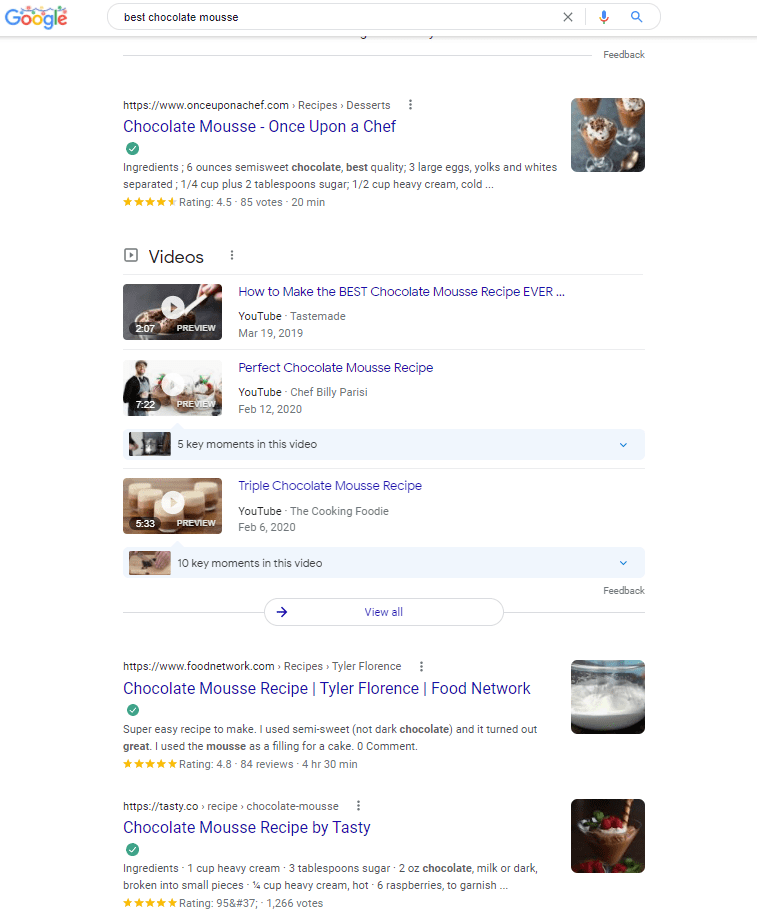The width and height of the screenshot is (757, 924).
Task: Click tasty.co recipe breadcrumb URL
Action: pyautogui.click(x=231, y=806)
